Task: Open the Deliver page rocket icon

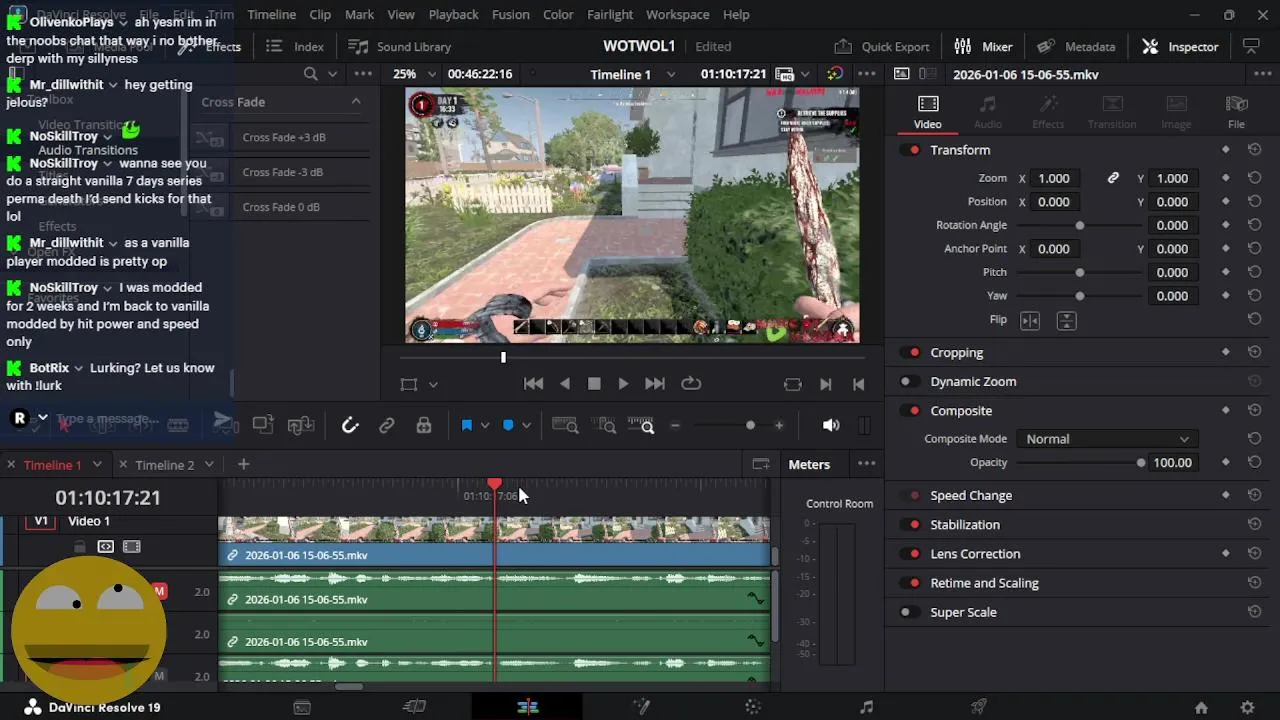Action: [979, 708]
